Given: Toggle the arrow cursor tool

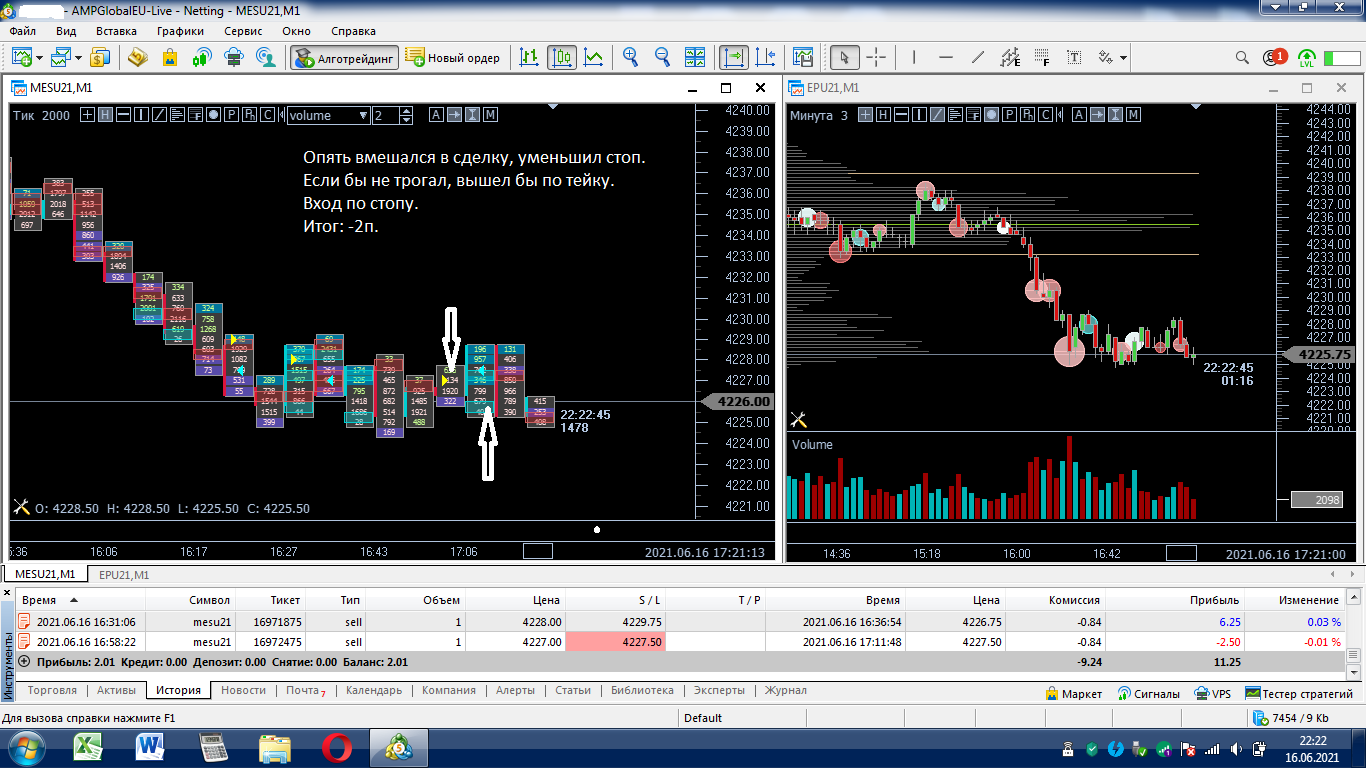Looking at the screenshot, I should point(845,57).
